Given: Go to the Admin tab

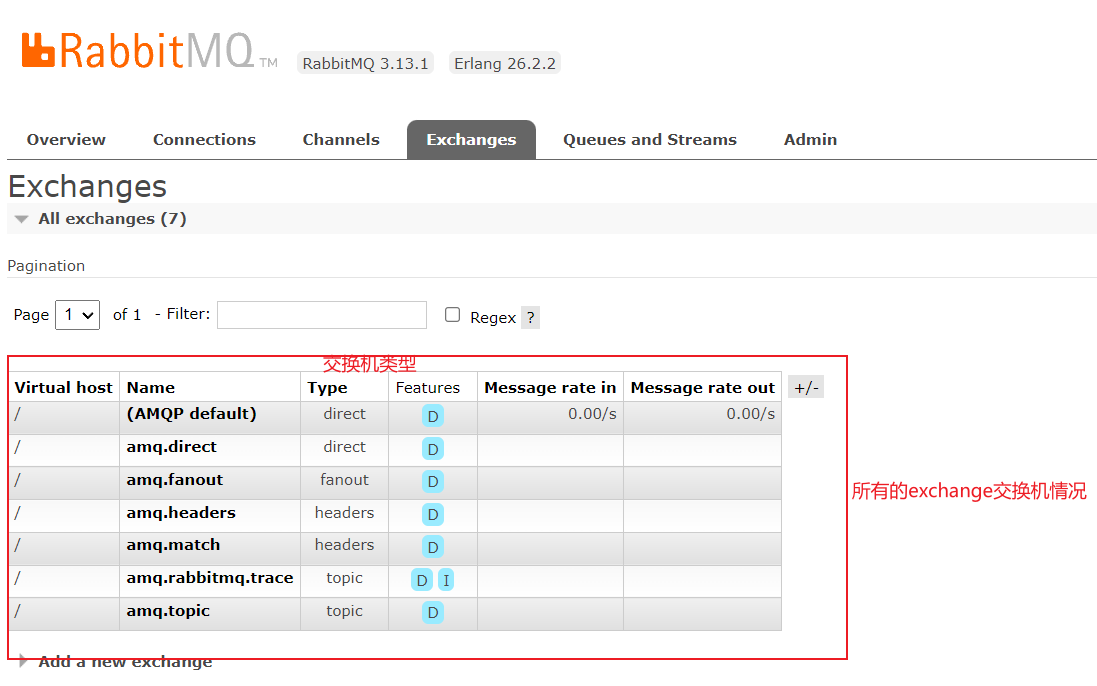Looking at the screenshot, I should [x=810, y=140].
